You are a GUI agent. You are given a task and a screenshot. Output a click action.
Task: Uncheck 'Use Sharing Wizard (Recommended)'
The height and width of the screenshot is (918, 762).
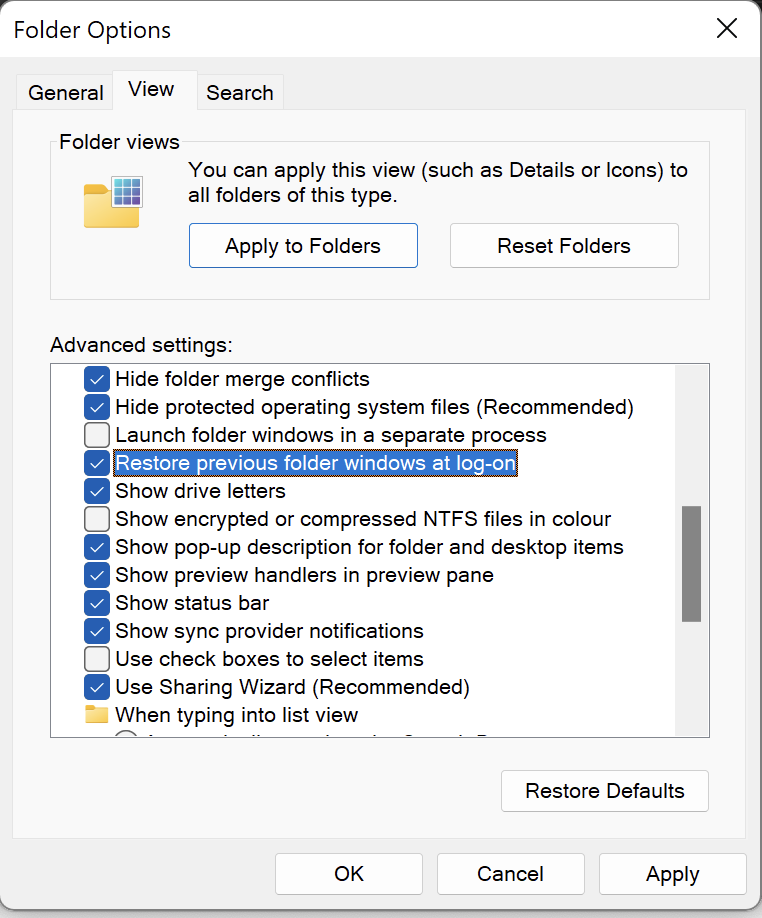[96, 687]
